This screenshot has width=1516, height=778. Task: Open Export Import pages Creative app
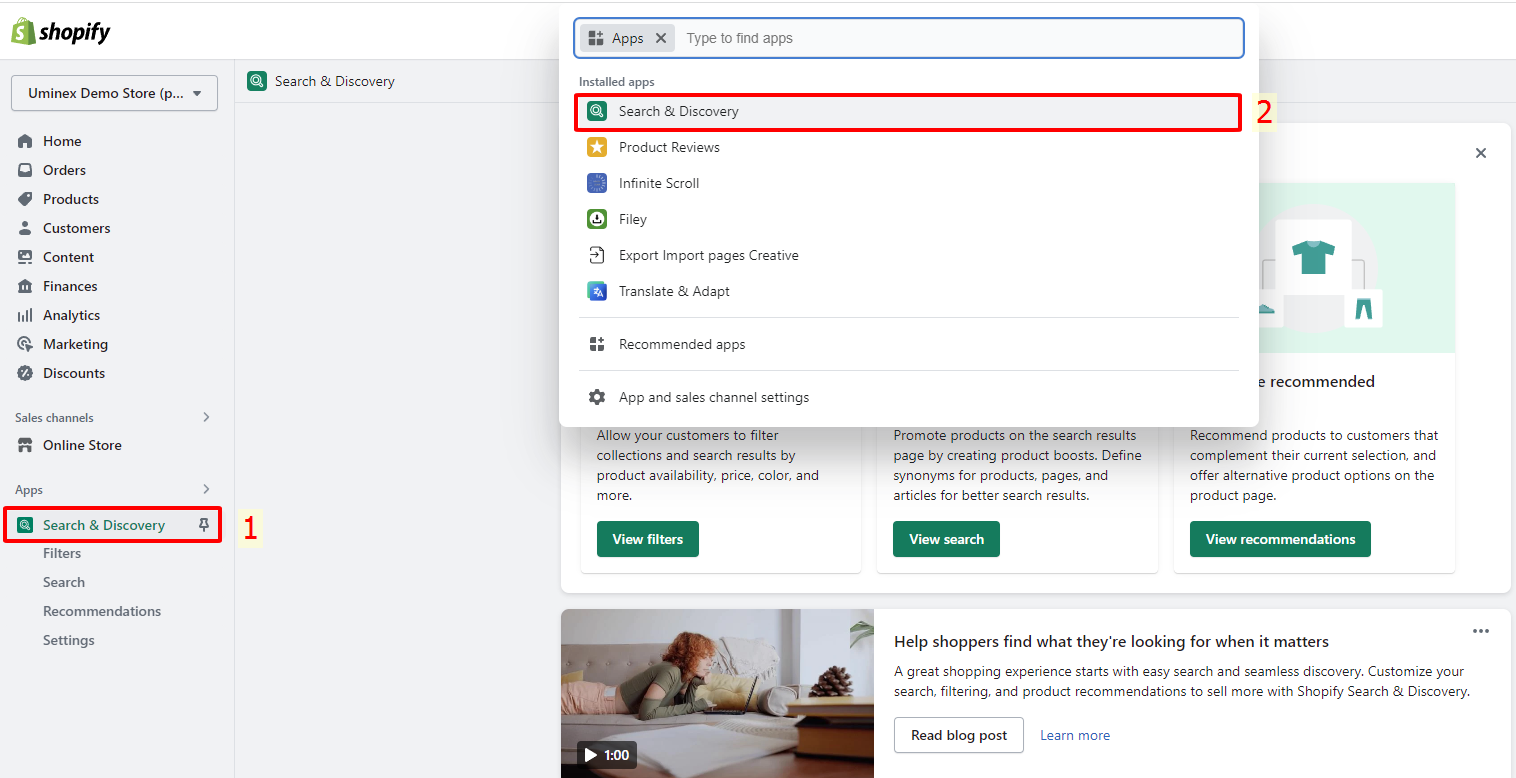pyautogui.click(x=708, y=255)
